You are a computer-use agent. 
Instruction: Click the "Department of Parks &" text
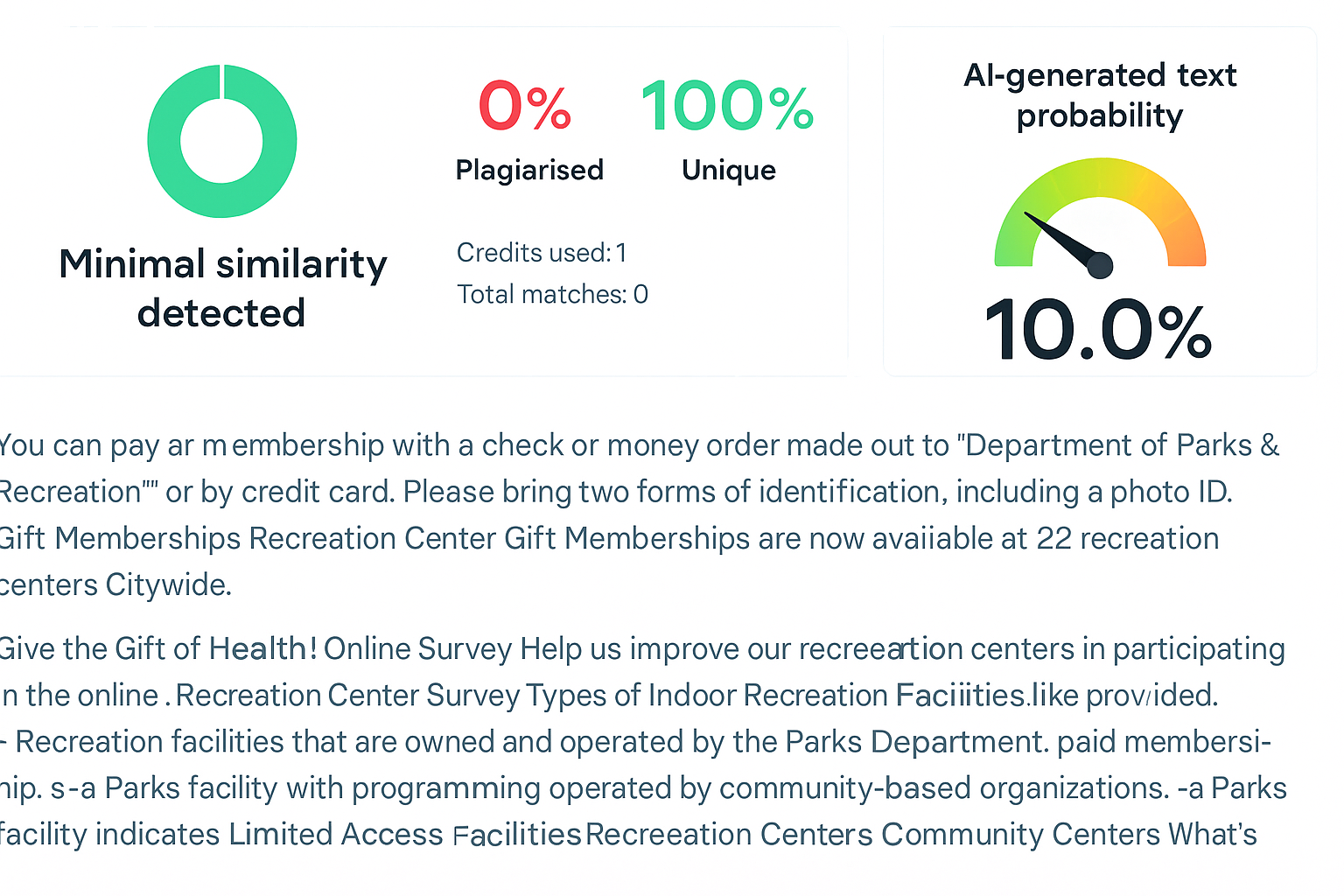click(1122, 445)
